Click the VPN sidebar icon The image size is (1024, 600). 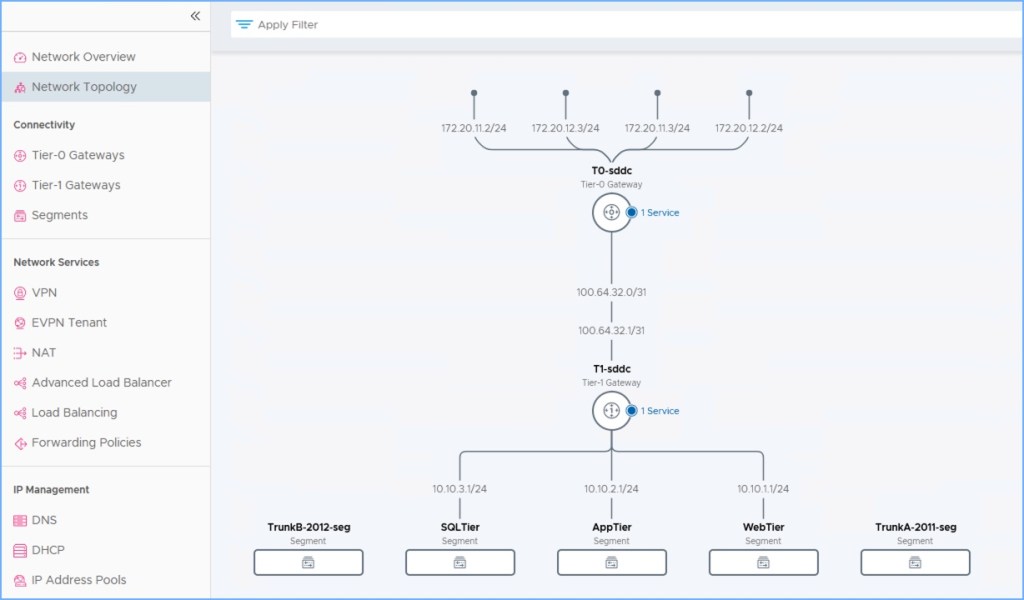[x=20, y=293]
